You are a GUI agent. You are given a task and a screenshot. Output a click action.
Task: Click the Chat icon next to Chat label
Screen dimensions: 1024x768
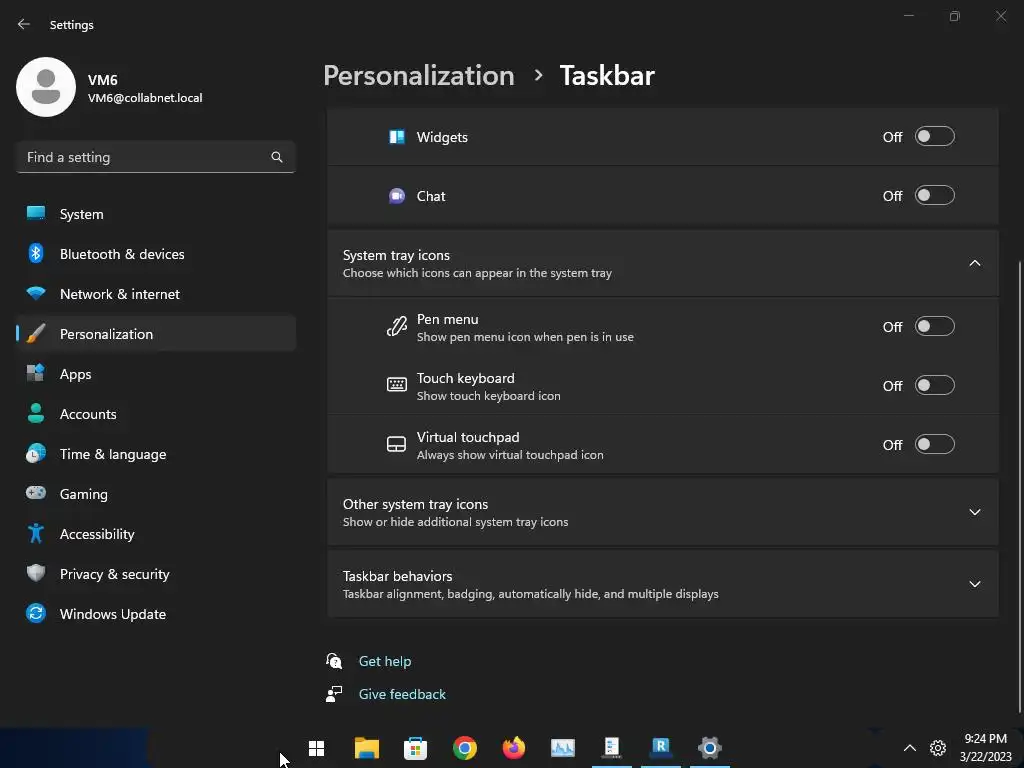pyautogui.click(x=396, y=196)
